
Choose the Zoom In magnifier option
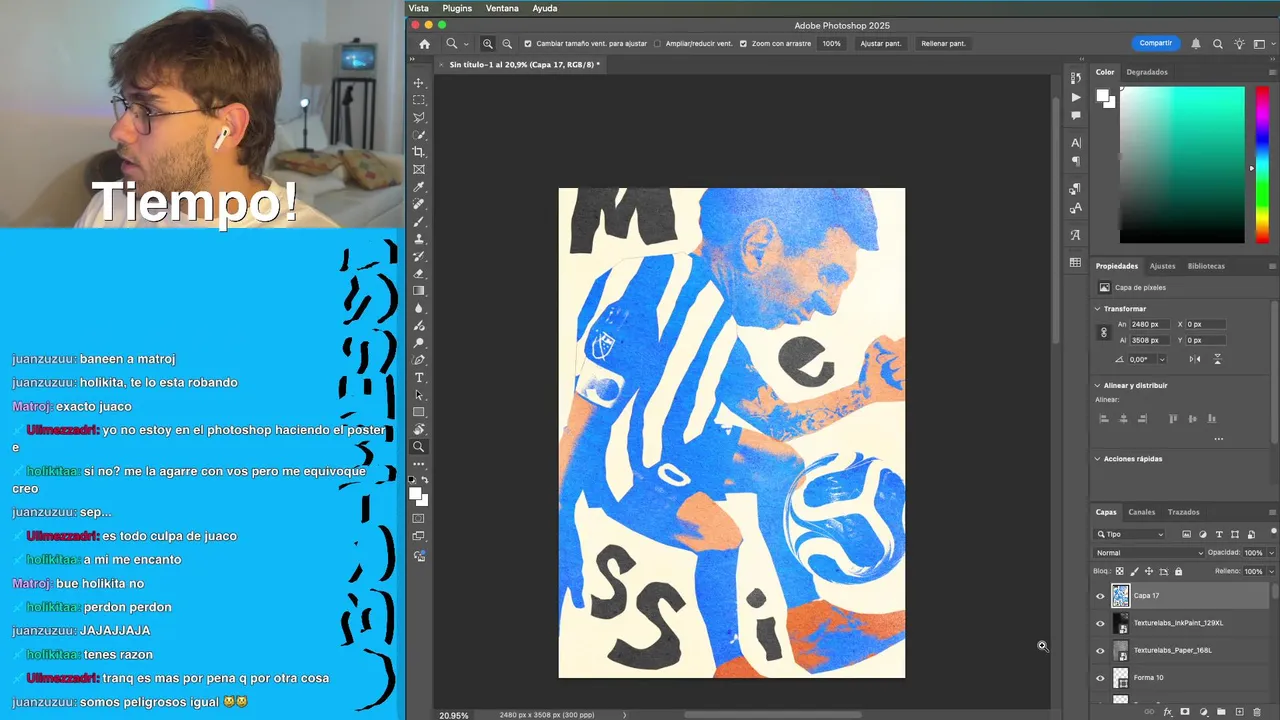pos(488,44)
